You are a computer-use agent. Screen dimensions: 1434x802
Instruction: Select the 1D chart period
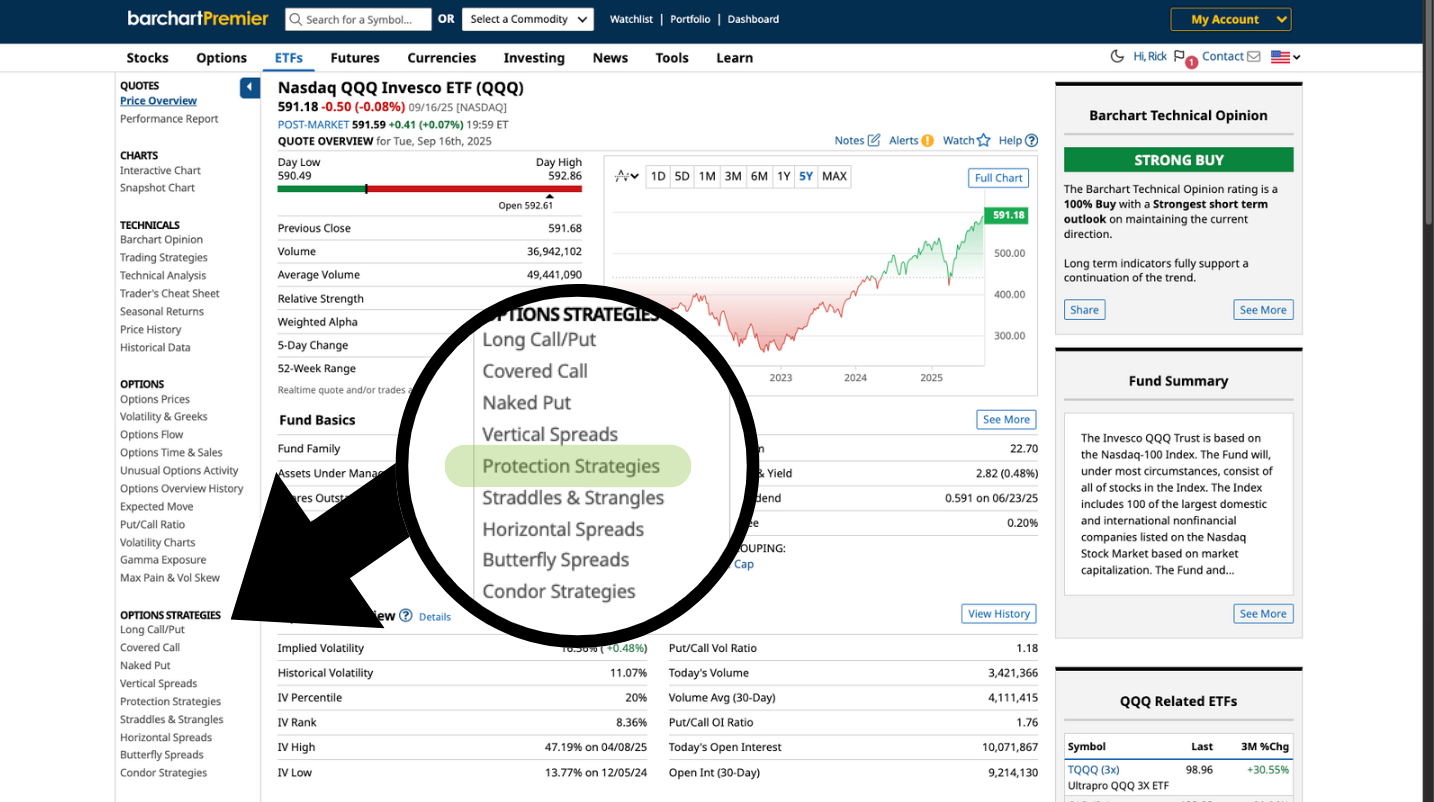click(658, 177)
